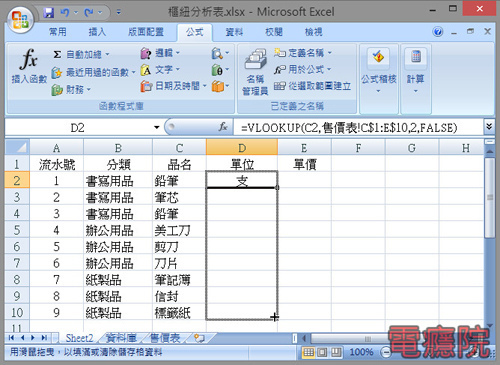
Task: Open the 名稱管理員 dialog
Action: [255, 72]
